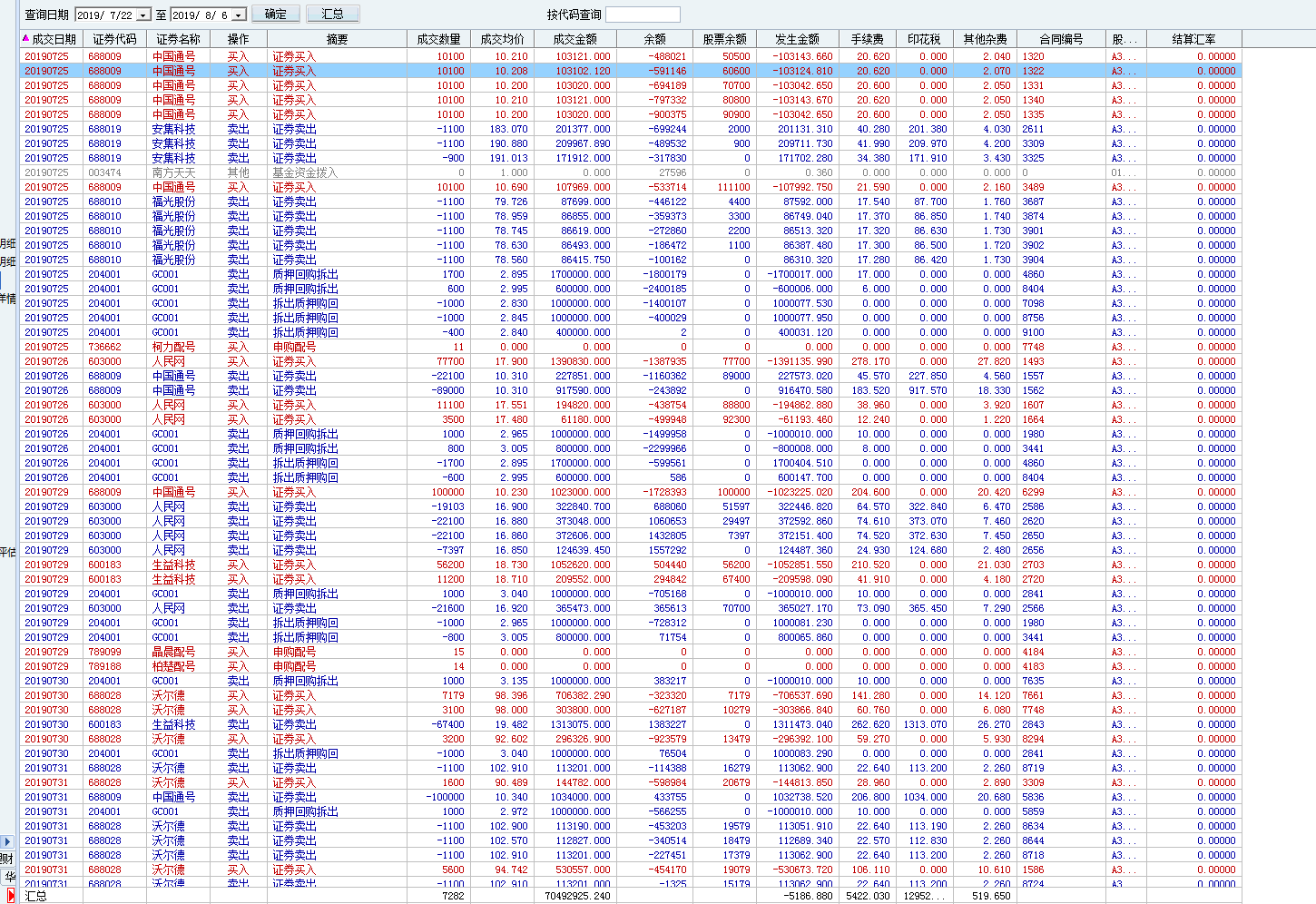Viewport: 1316px width, 904px height.
Task: Open the start date dropdown arrow
Action: (x=143, y=15)
